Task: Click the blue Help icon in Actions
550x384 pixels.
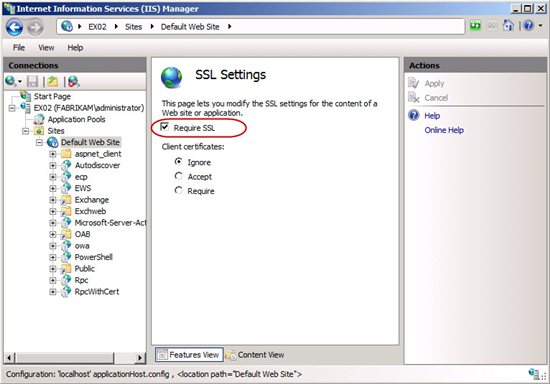Action: tap(414, 115)
